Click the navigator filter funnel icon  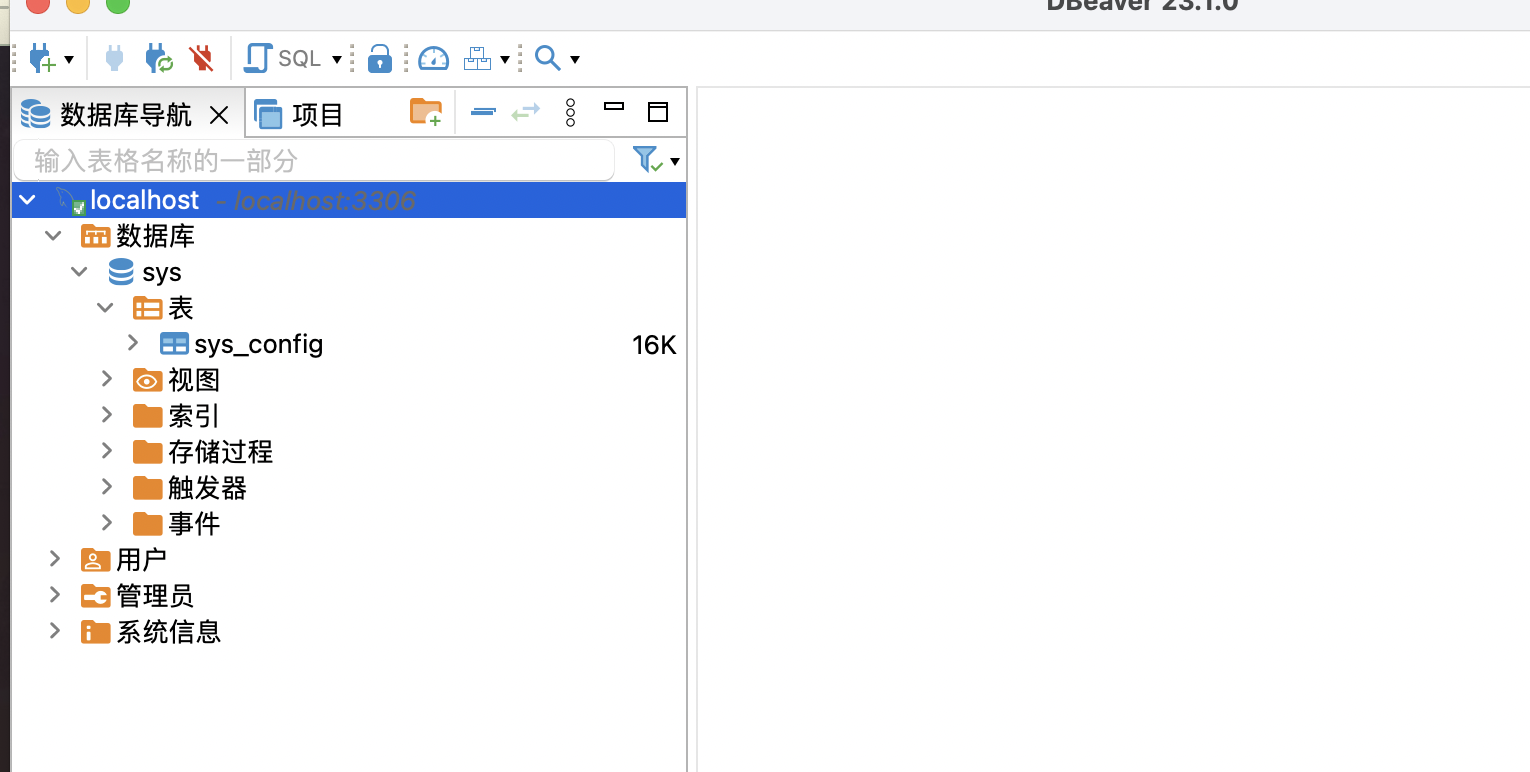pyautogui.click(x=646, y=159)
